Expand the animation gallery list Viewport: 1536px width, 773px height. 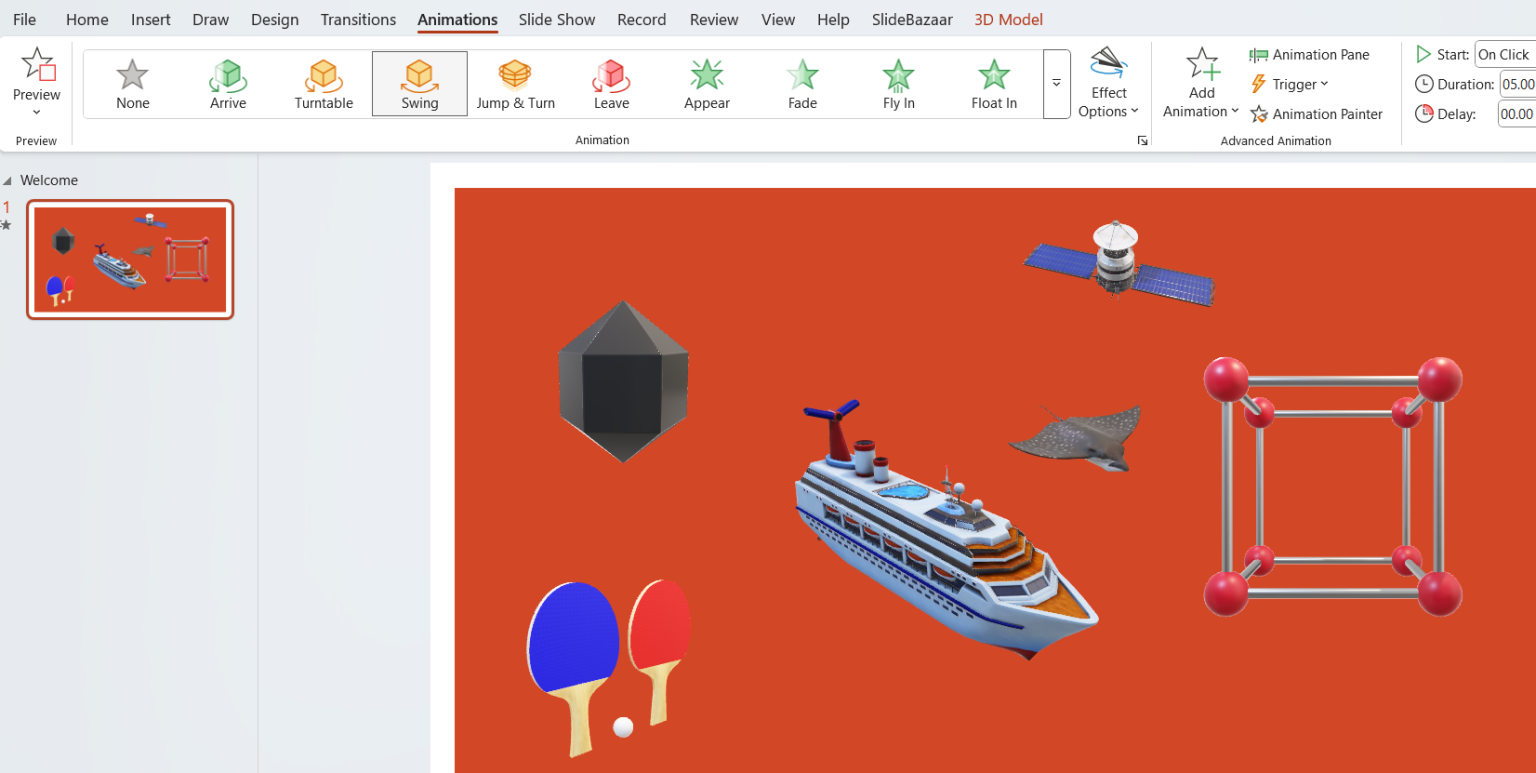[x=1057, y=85]
